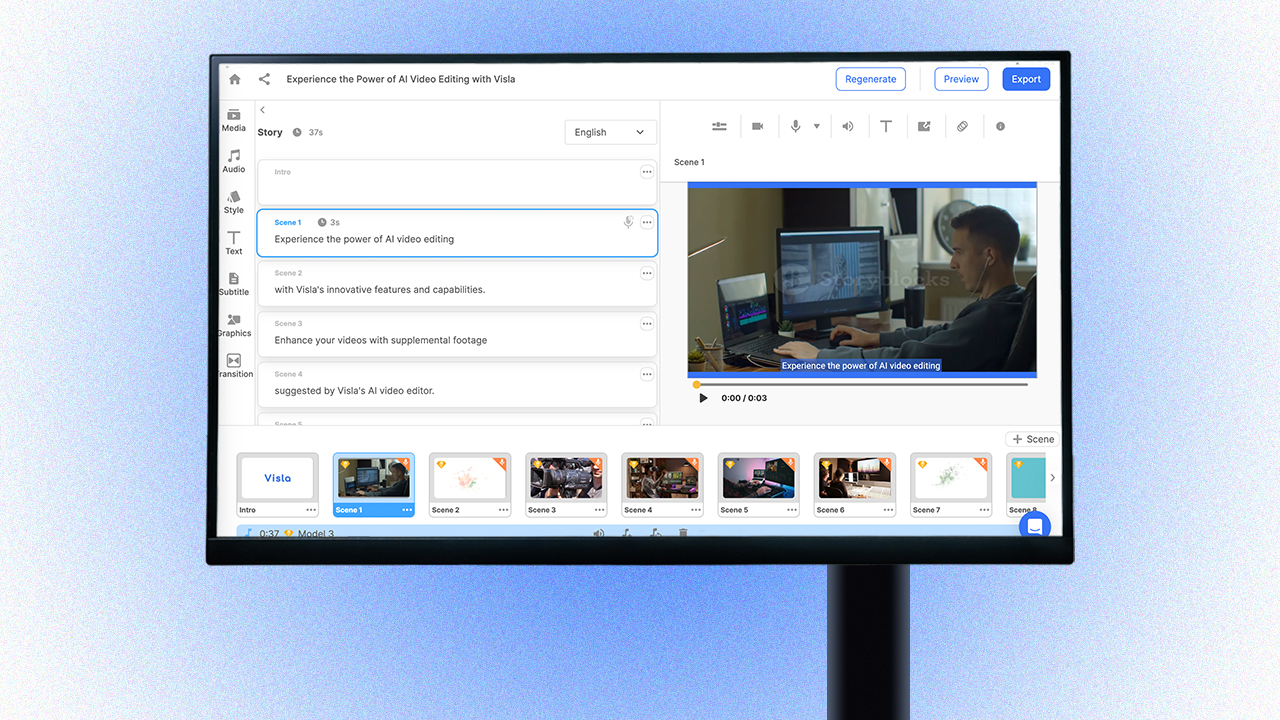Select the empty Intro story row
This screenshot has width=1280, height=720.
coord(457,183)
